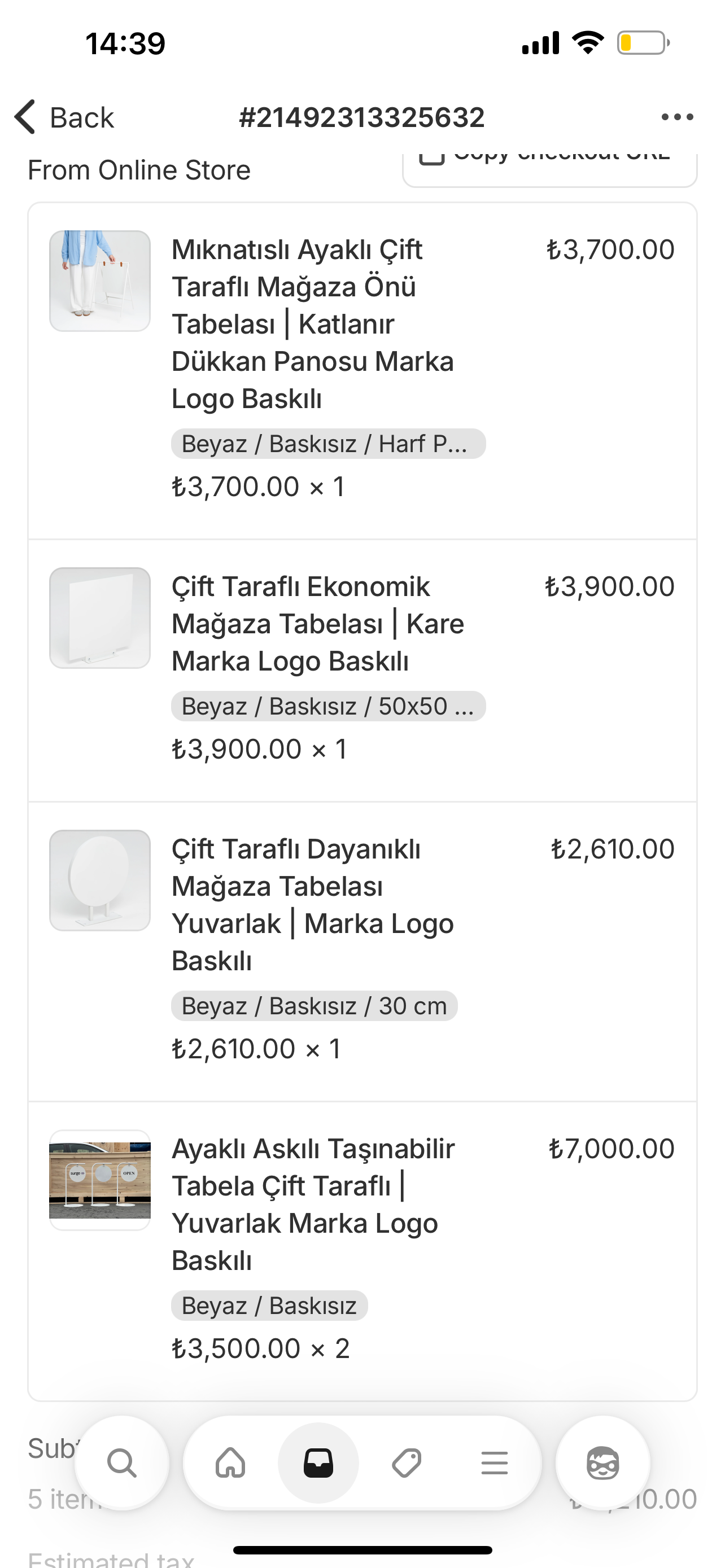
Task: Tap the 'Beyaz / Baskısız / 50x50' variant tag
Action: 328,706
